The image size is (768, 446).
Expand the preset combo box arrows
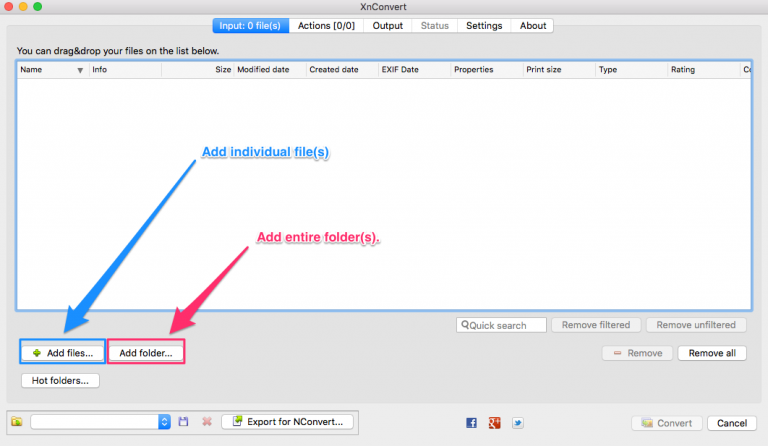pos(164,422)
